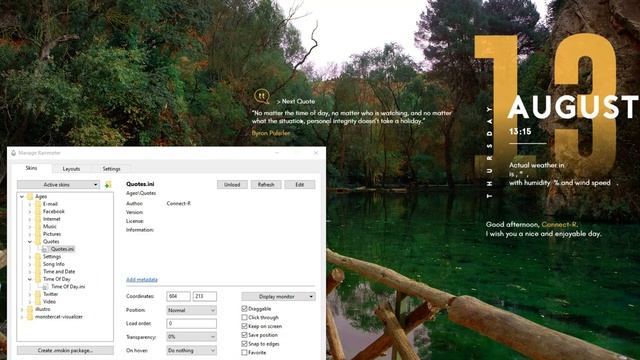The width and height of the screenshot is (640, 360).
Task: Expand the illustro tree node
Action: tap(22, 309)
